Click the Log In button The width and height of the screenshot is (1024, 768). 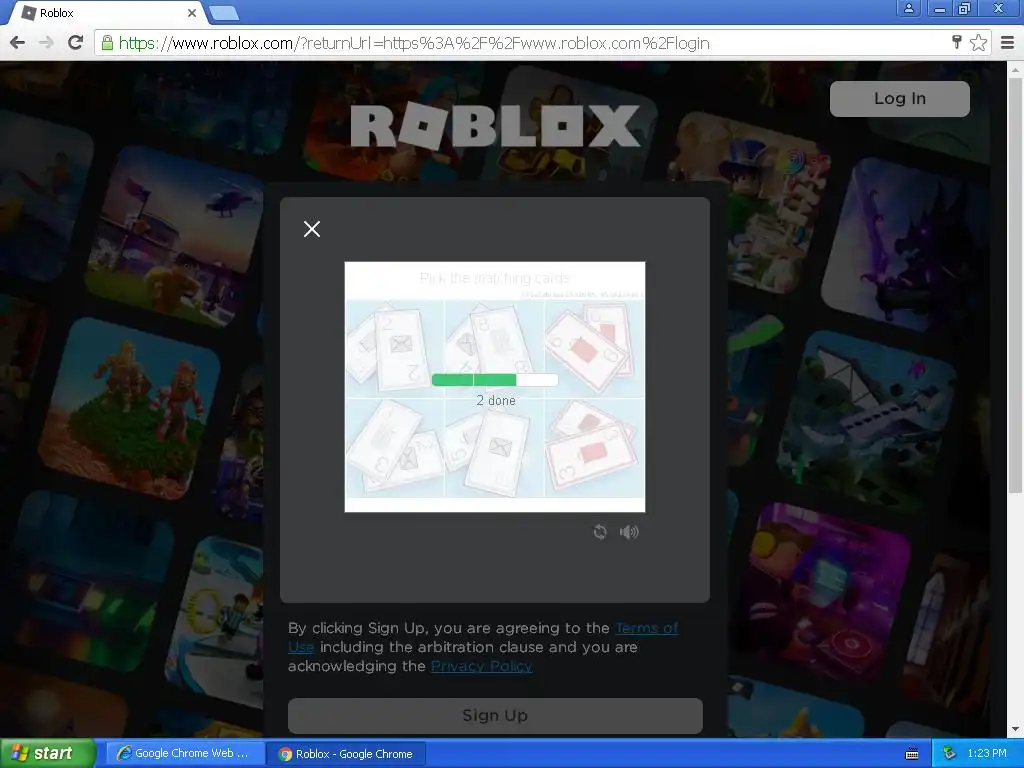pyautogui.click(x=899, y=99)
